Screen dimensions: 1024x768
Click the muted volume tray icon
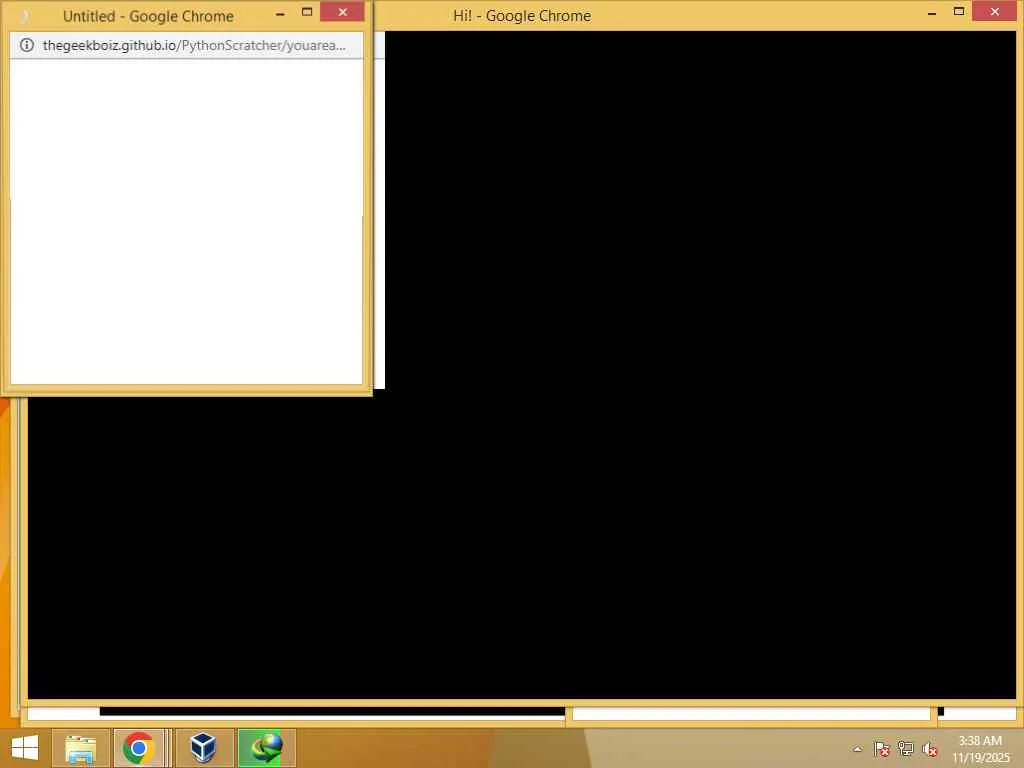coord(930,749)
